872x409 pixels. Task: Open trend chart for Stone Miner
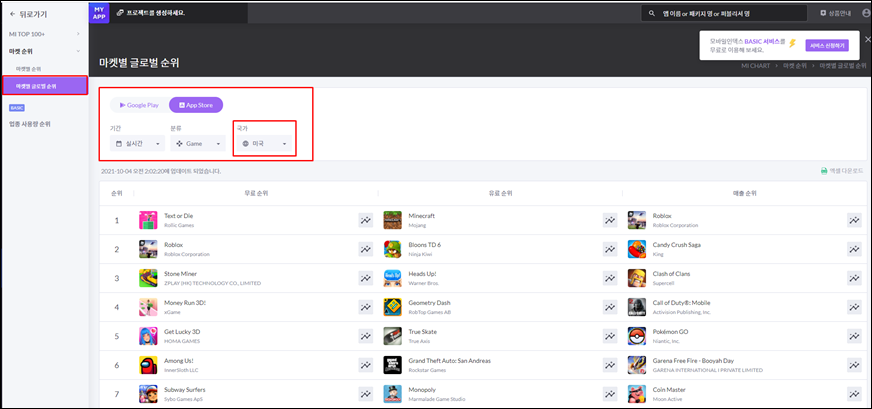pyautogui.click(x=365, y=278)
